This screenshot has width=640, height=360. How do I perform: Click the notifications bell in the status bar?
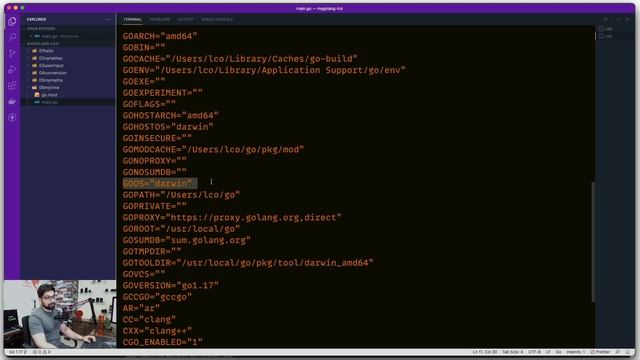(628, 352)
